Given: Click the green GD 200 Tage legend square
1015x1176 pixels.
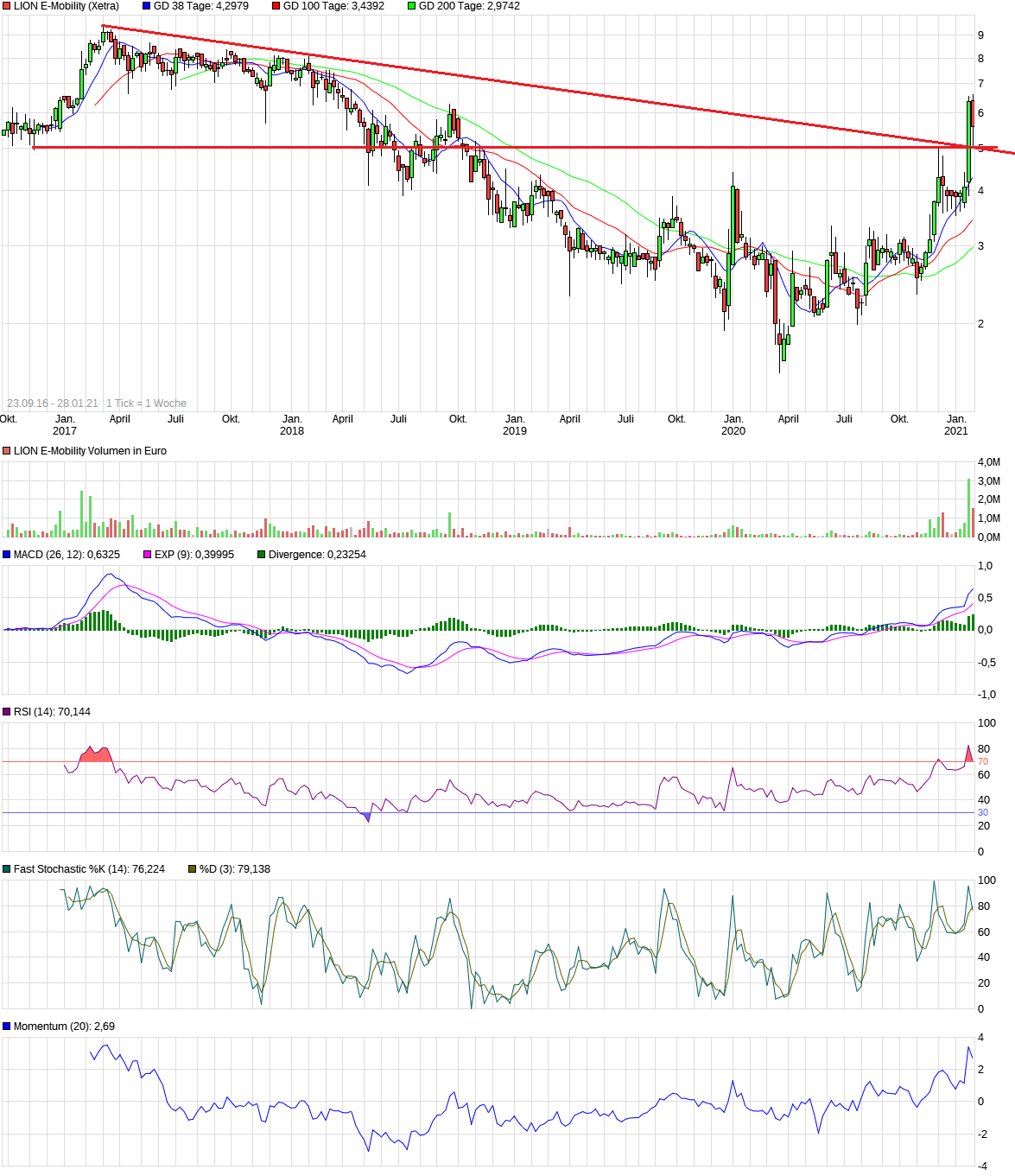Looking at the screenshot, I should pyautogui.click(x=412, y=6).
